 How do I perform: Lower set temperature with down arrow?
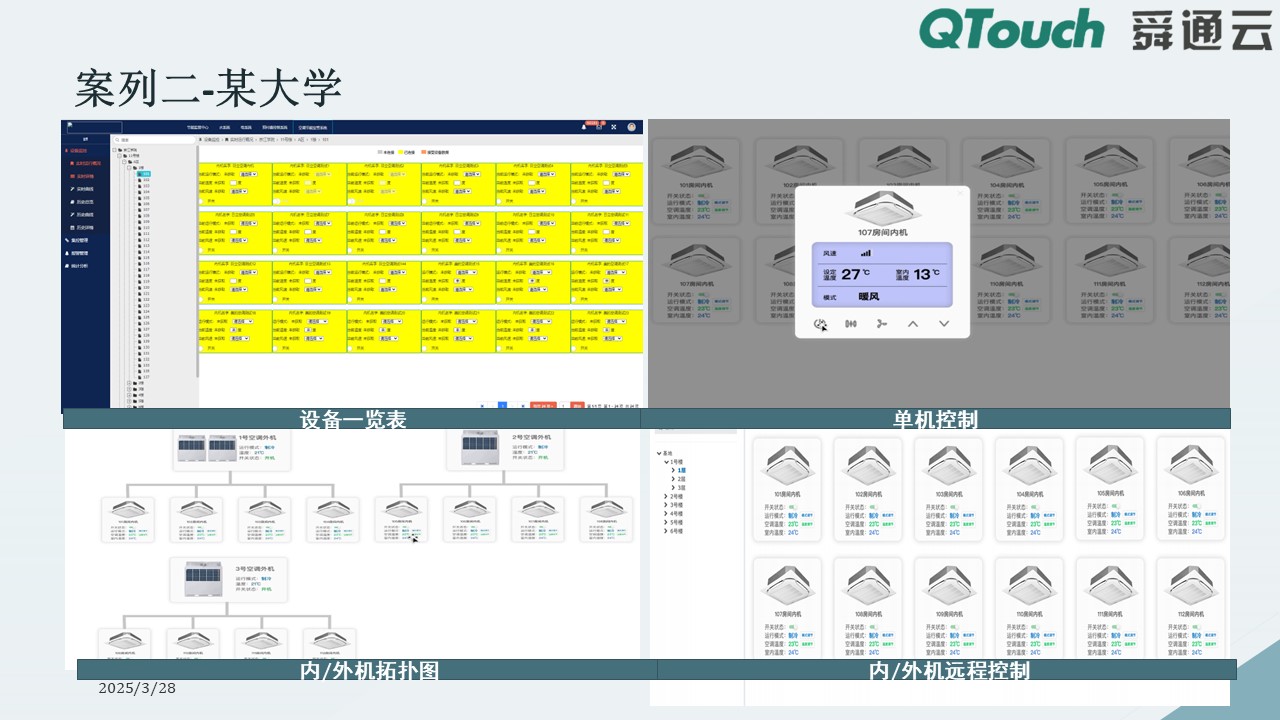[943, 324]
